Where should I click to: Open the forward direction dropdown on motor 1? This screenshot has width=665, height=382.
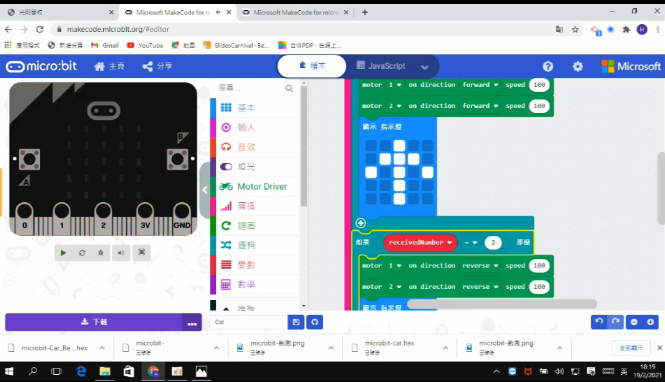click(480, 85)
